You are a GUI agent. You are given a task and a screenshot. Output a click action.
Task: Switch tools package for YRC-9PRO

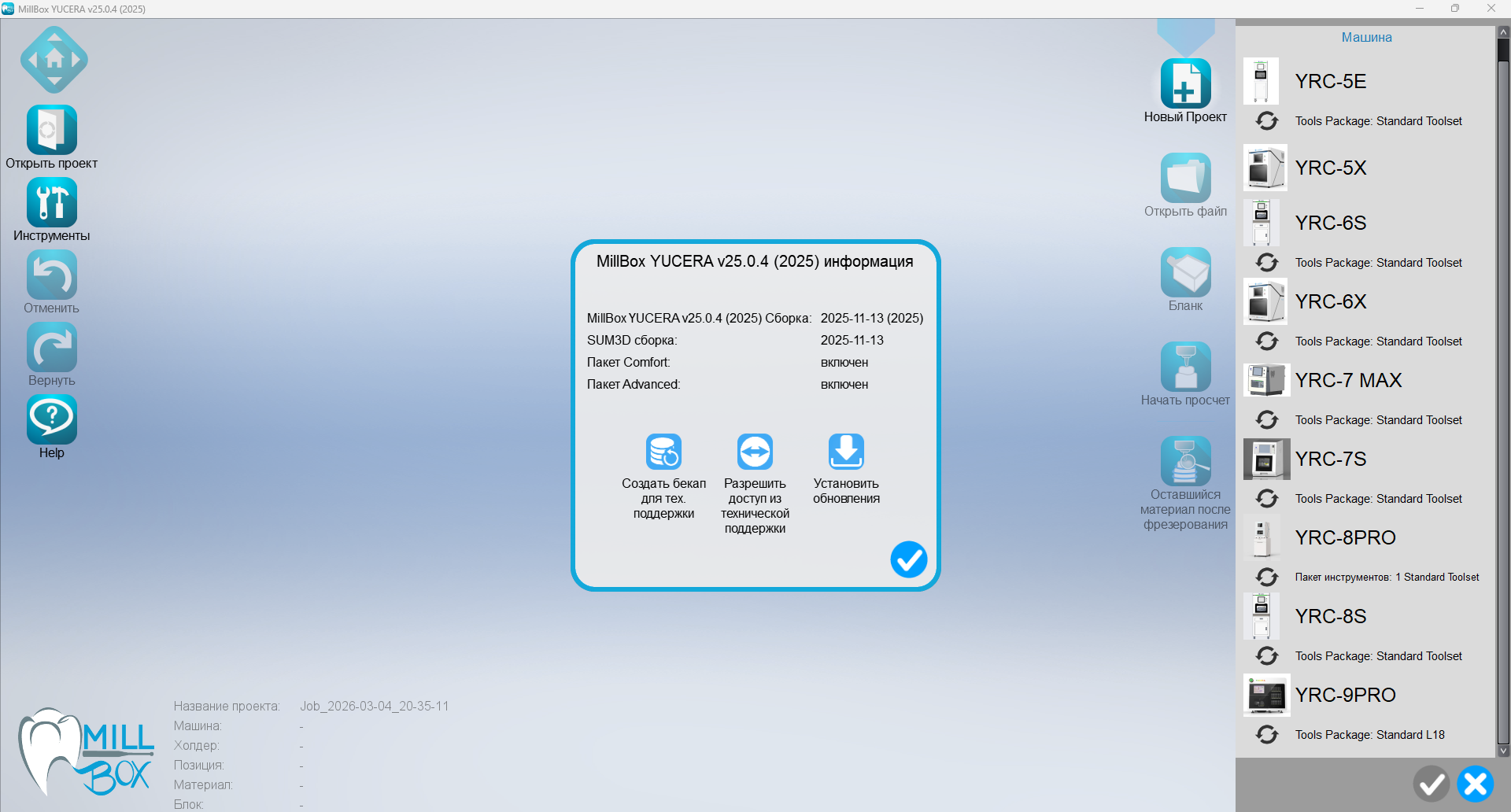(x=1267, y=735)
